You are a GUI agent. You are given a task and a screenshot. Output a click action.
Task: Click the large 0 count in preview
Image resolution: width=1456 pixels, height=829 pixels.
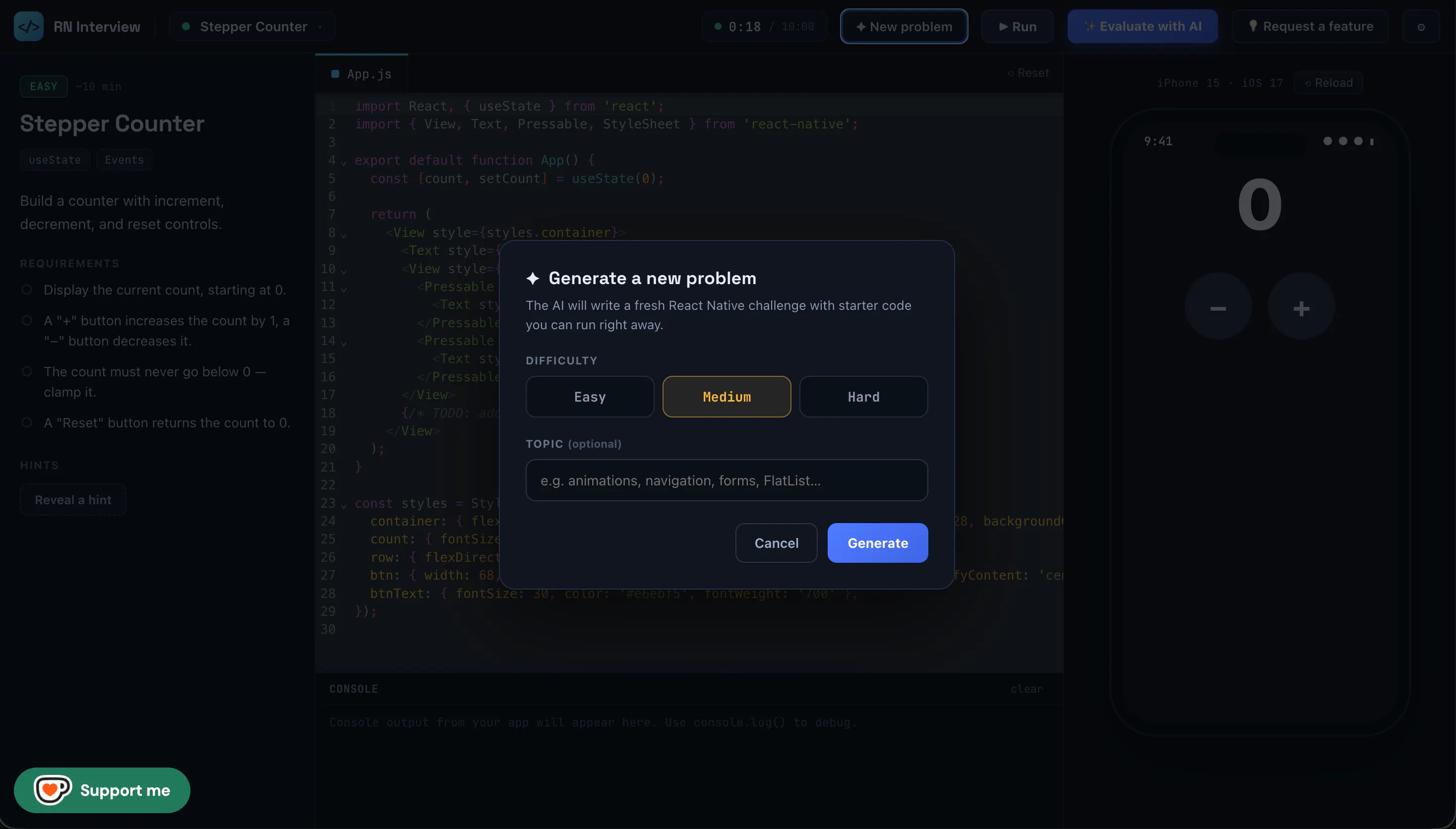click(x=1260, y=204)
